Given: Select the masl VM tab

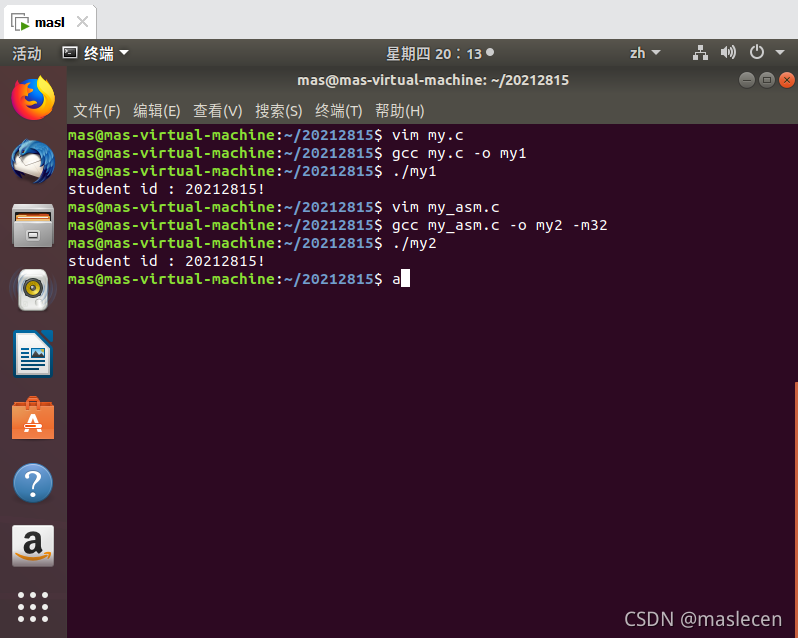Looking at the screenshot, I should tap(50, 22).
